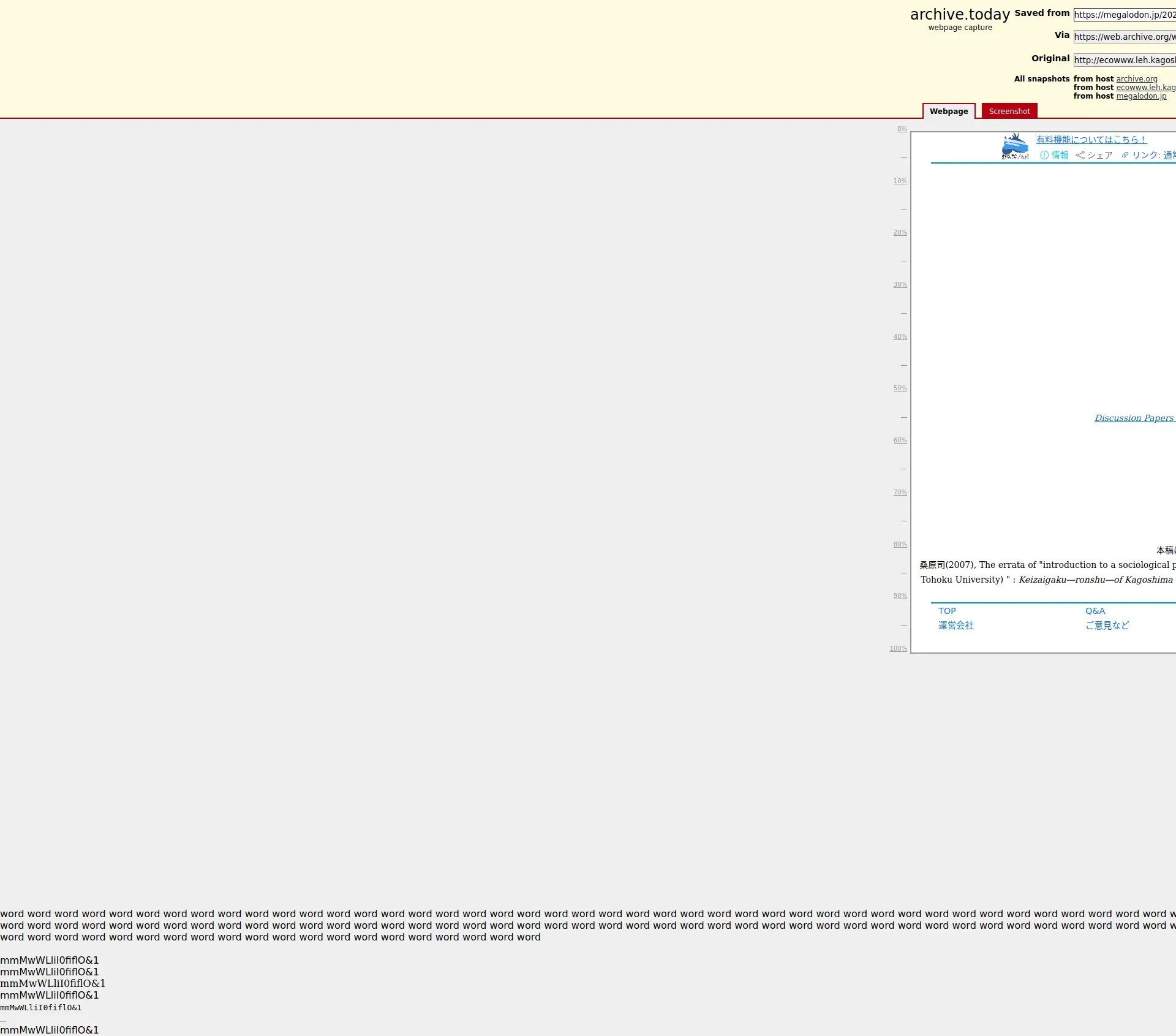The height and width of the screenshot is (1036, 1176).
Task: Open the 運営会社 footer link
Action: 956,626
